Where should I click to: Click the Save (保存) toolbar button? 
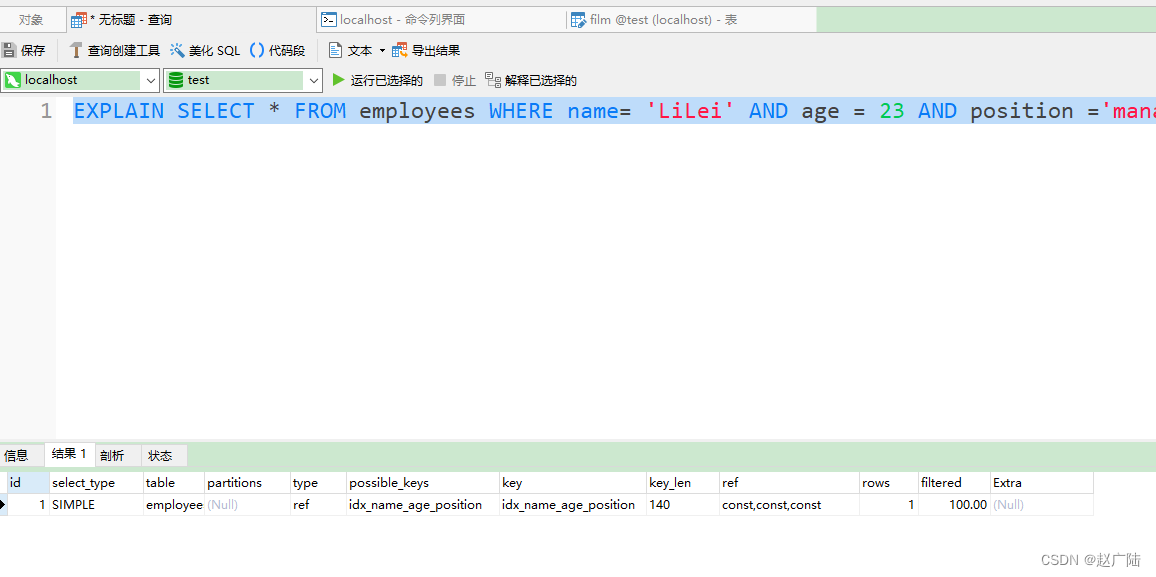point(24,50)
